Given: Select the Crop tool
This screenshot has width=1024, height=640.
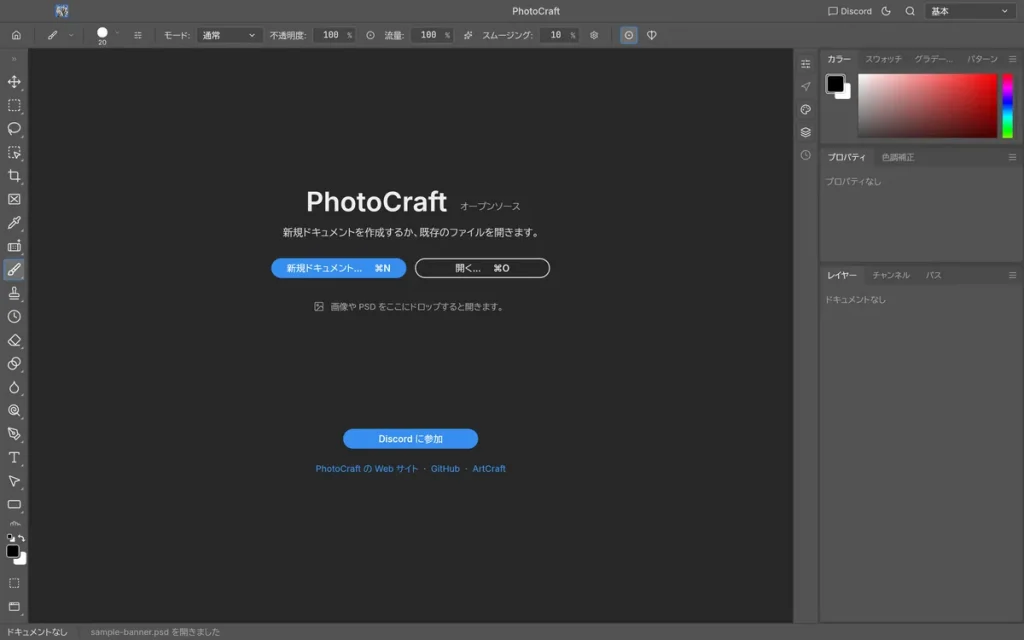Looking at the screenshot, I should (x=14, y=176).
